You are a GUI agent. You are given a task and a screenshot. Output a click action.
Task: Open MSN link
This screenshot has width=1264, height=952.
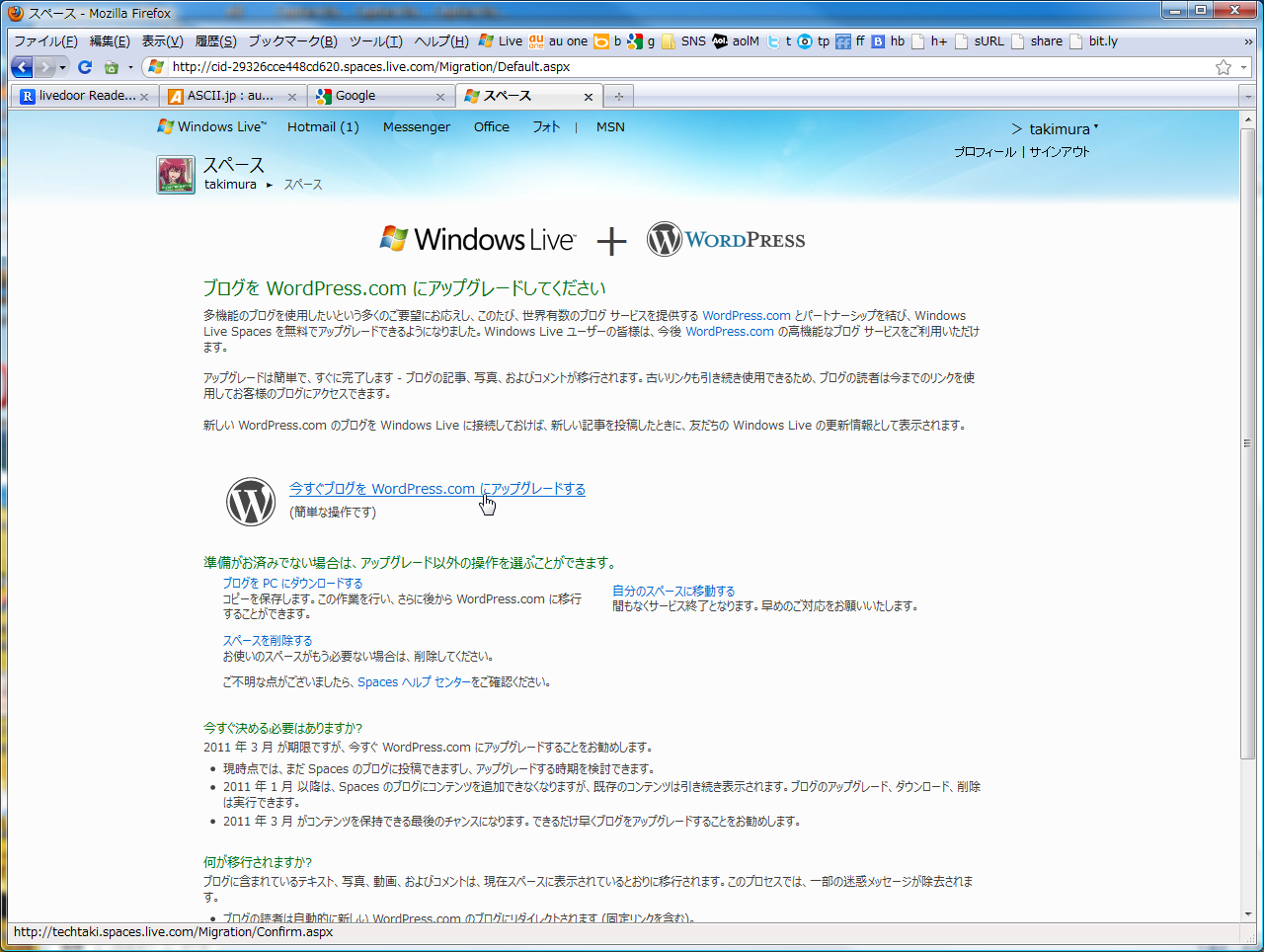pyautogui.click(x=610, y=126)
